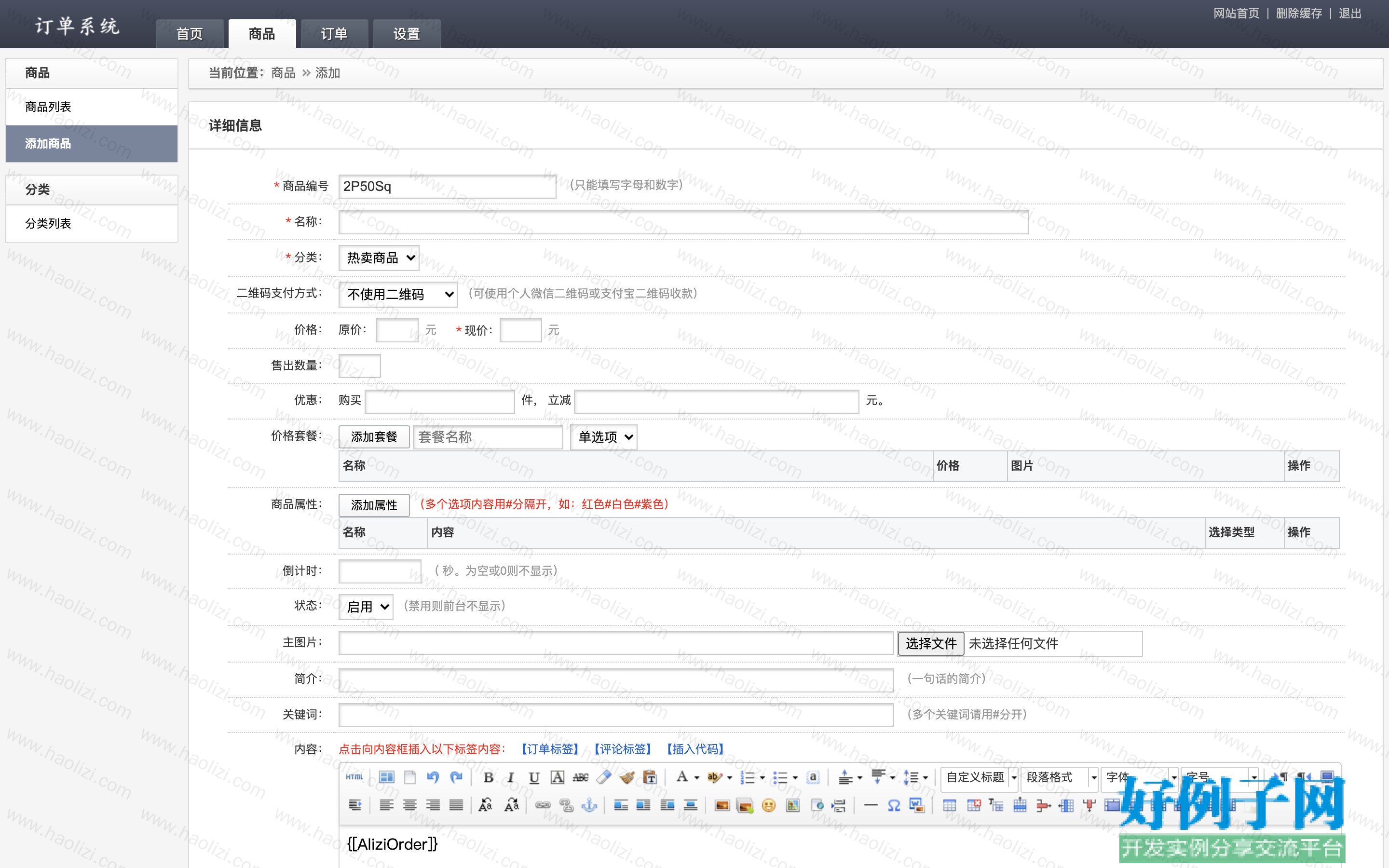Open the 网站首页 link

(x=1236, y=13)
